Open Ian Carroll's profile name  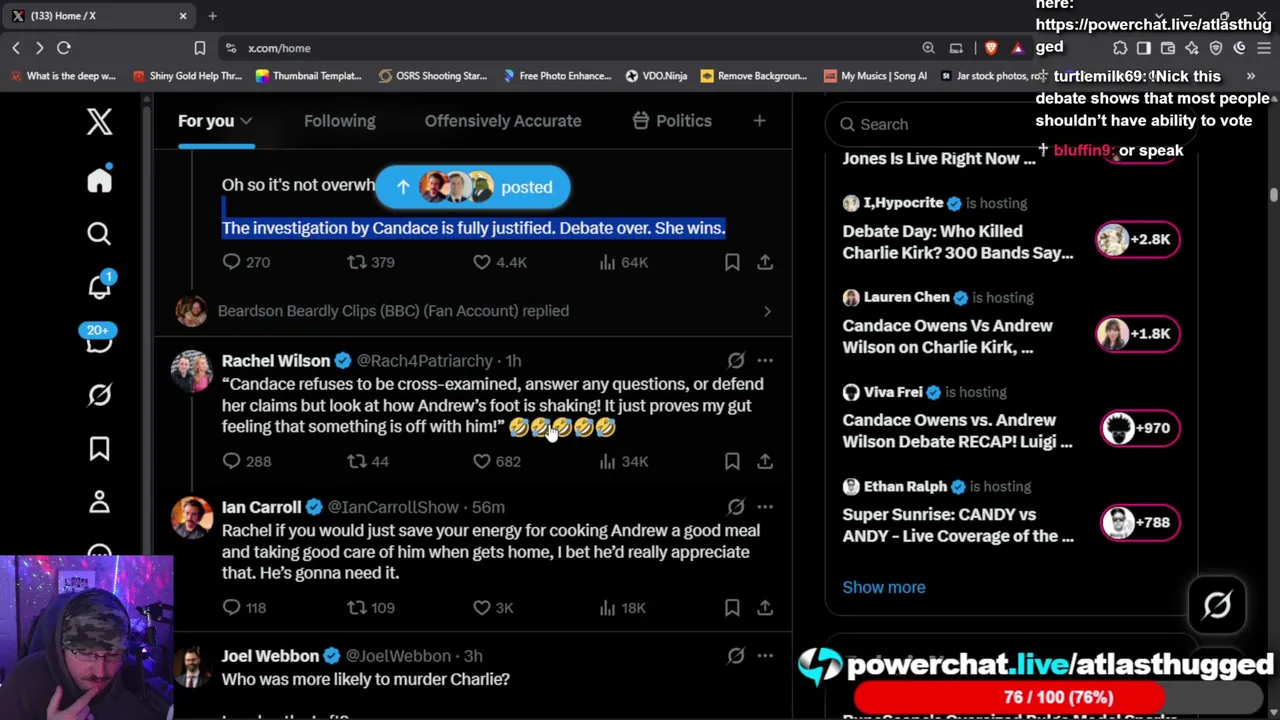[261, 507]
